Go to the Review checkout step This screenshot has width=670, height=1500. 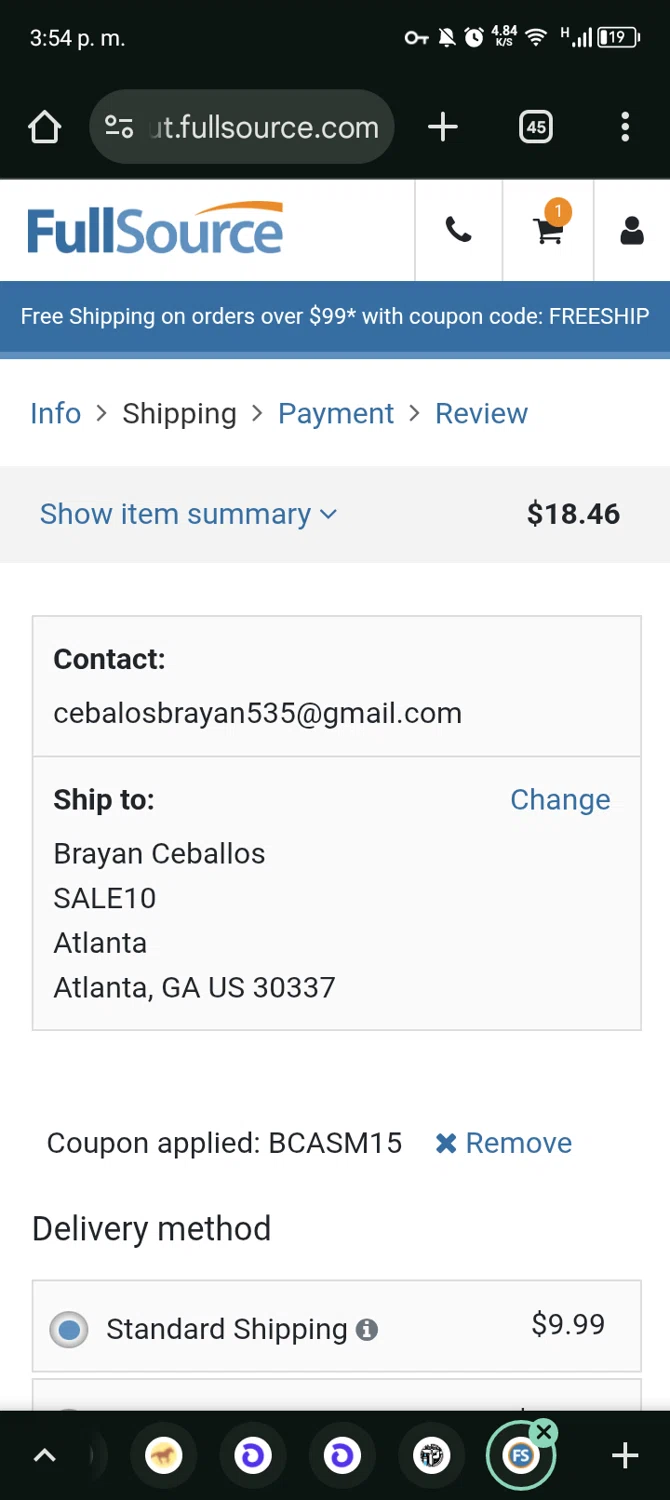click(x=481, y=413)
